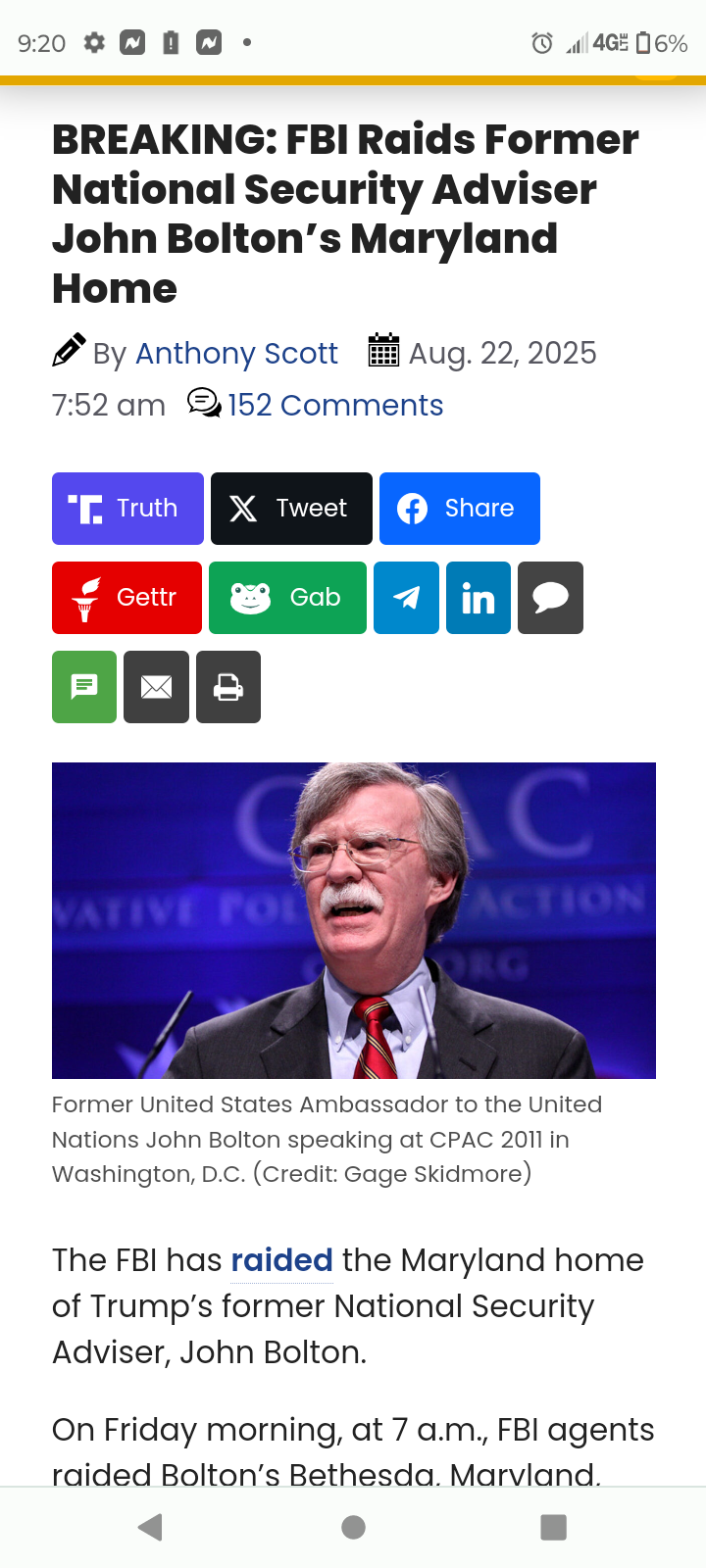Share the article on Facebook
This screenshot has width=706, height=1568.
point(460,509)
